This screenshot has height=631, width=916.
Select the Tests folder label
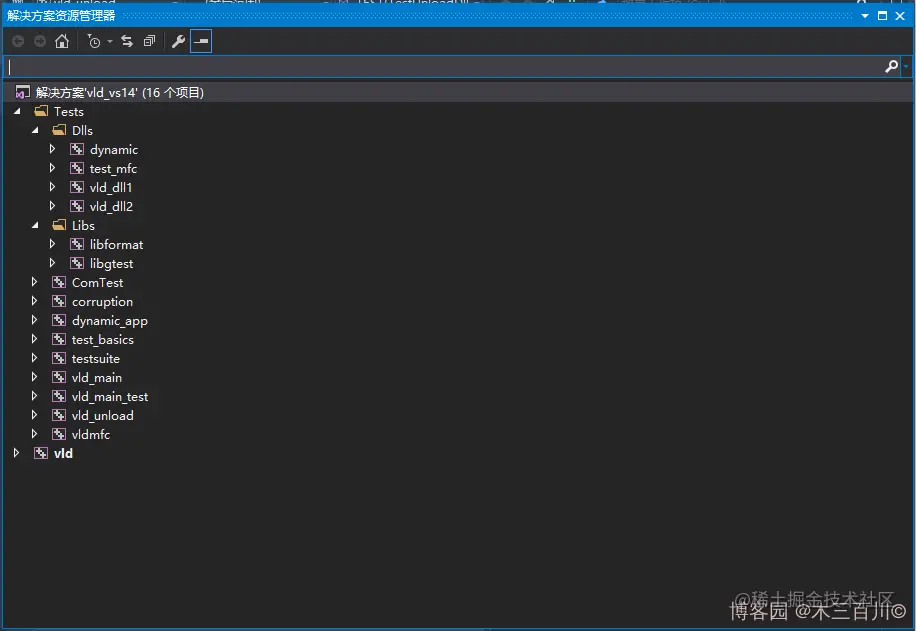pyautogui.click(x=69, y=112)
